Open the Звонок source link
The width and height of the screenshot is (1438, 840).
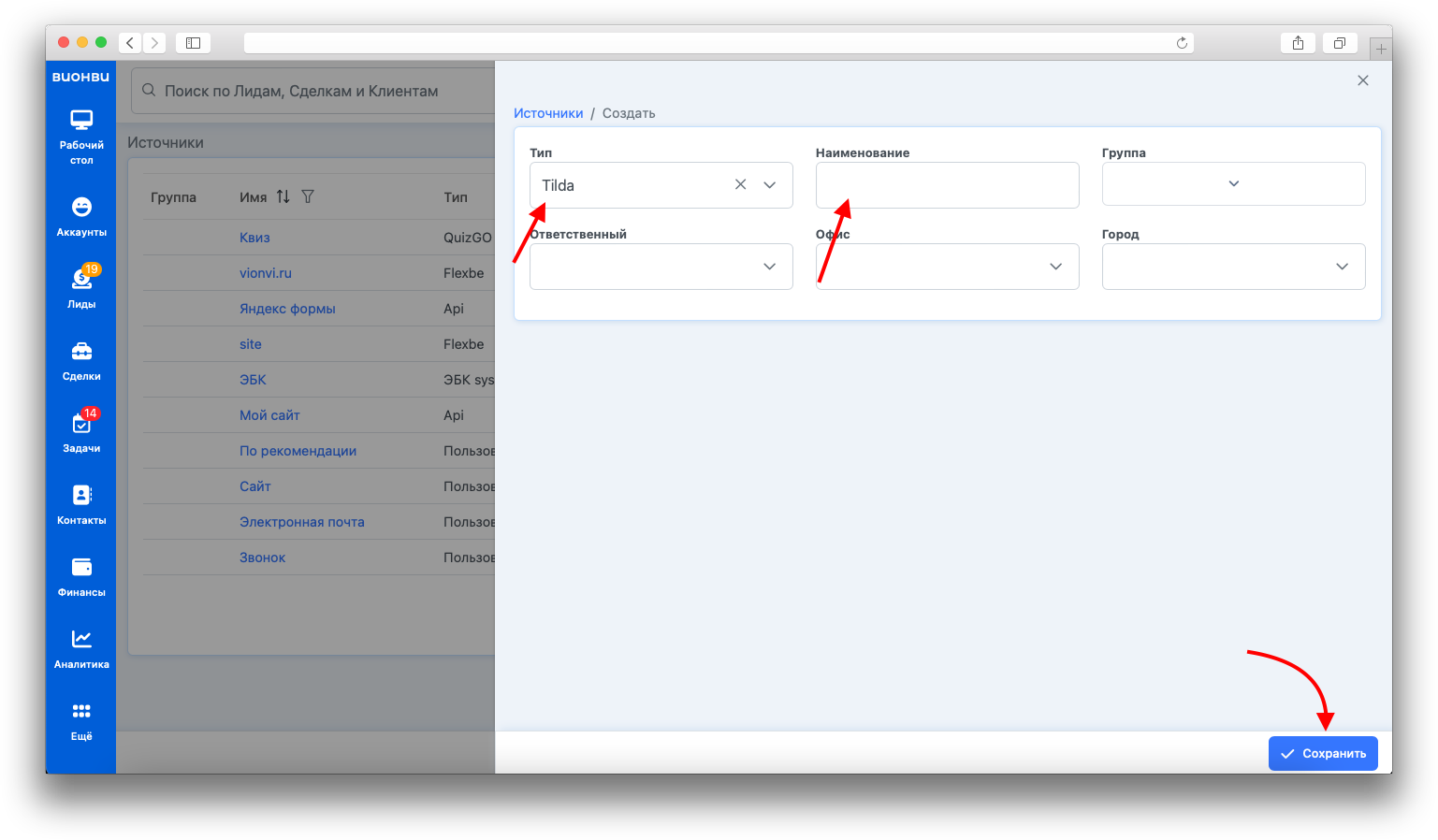tap(262, 558)
